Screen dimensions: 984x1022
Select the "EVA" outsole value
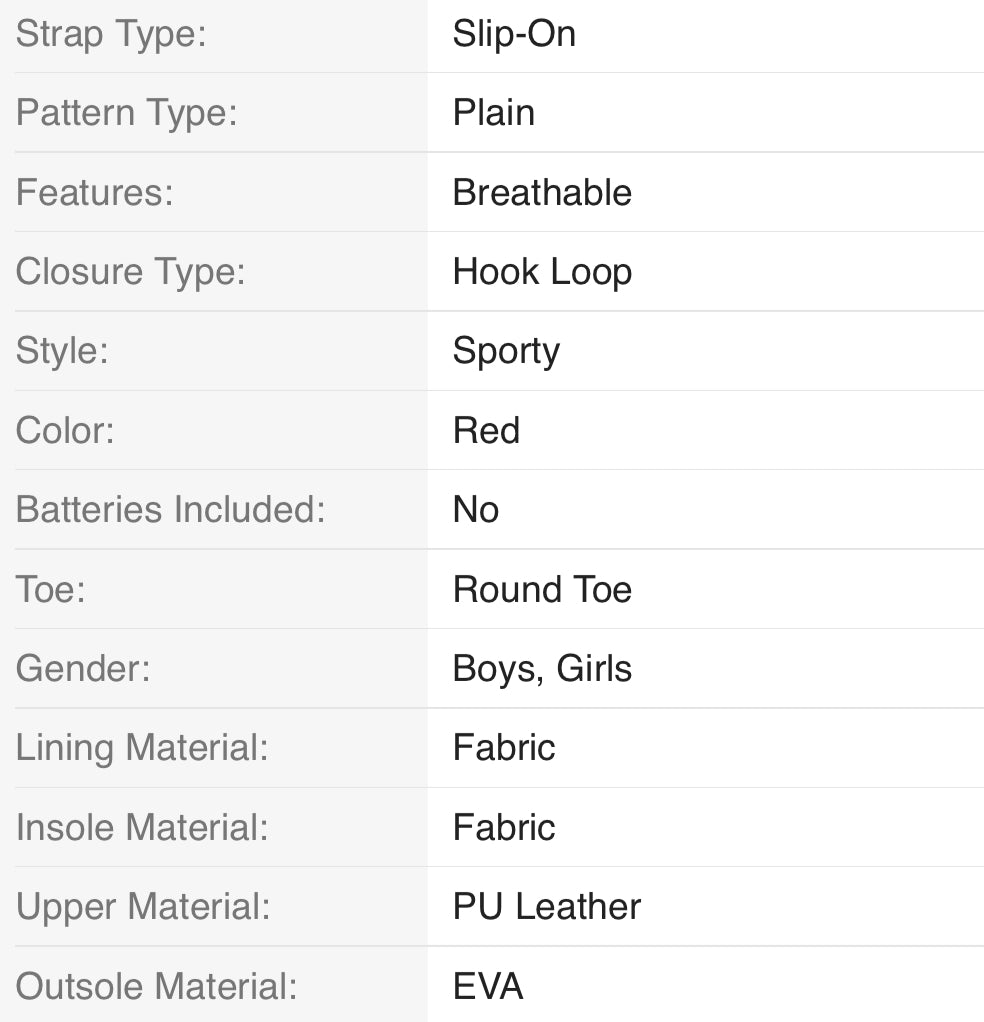pos(488,986)
